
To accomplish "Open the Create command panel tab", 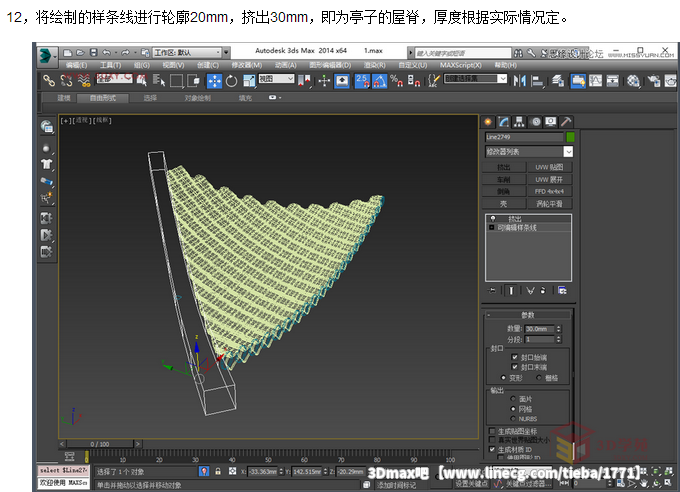I will coord(489,121).
